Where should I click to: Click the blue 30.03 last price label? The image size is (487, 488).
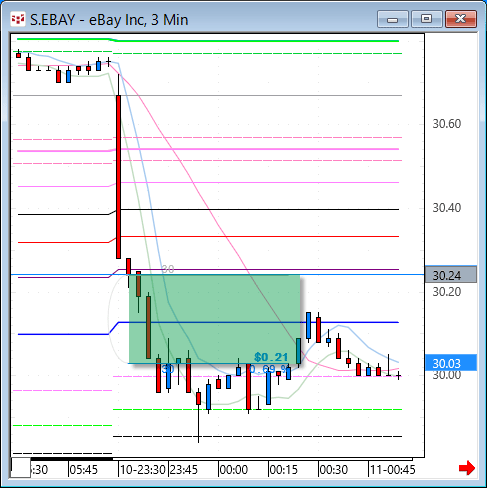[x=451, y=363]
